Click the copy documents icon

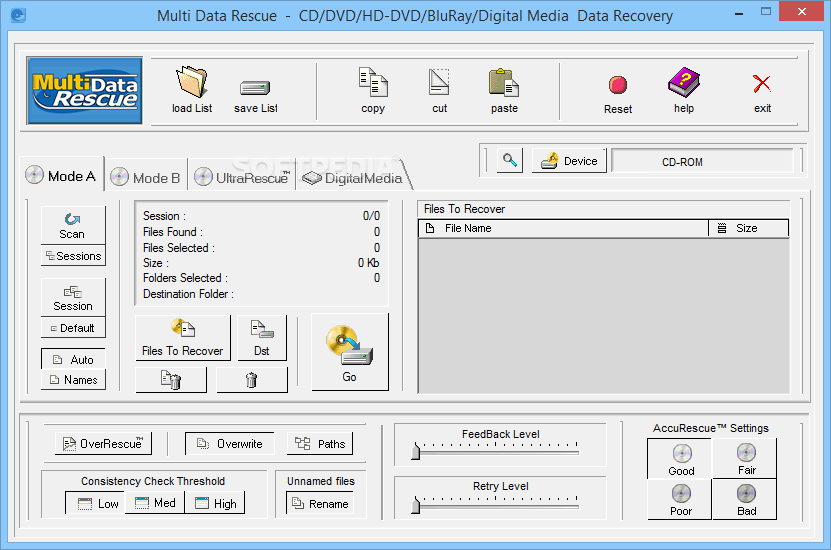[373, 82]
